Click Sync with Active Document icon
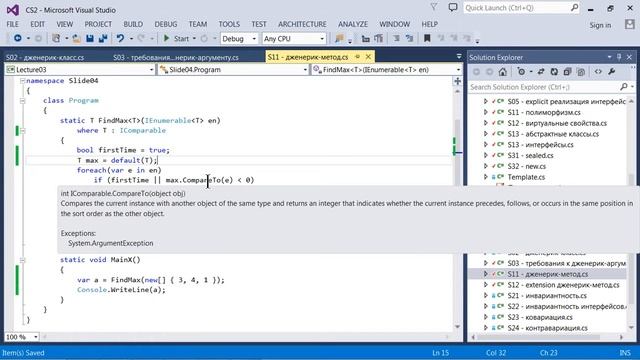This screenshot has width=640, height=360. pyautogui.click(x=541, y=72)
